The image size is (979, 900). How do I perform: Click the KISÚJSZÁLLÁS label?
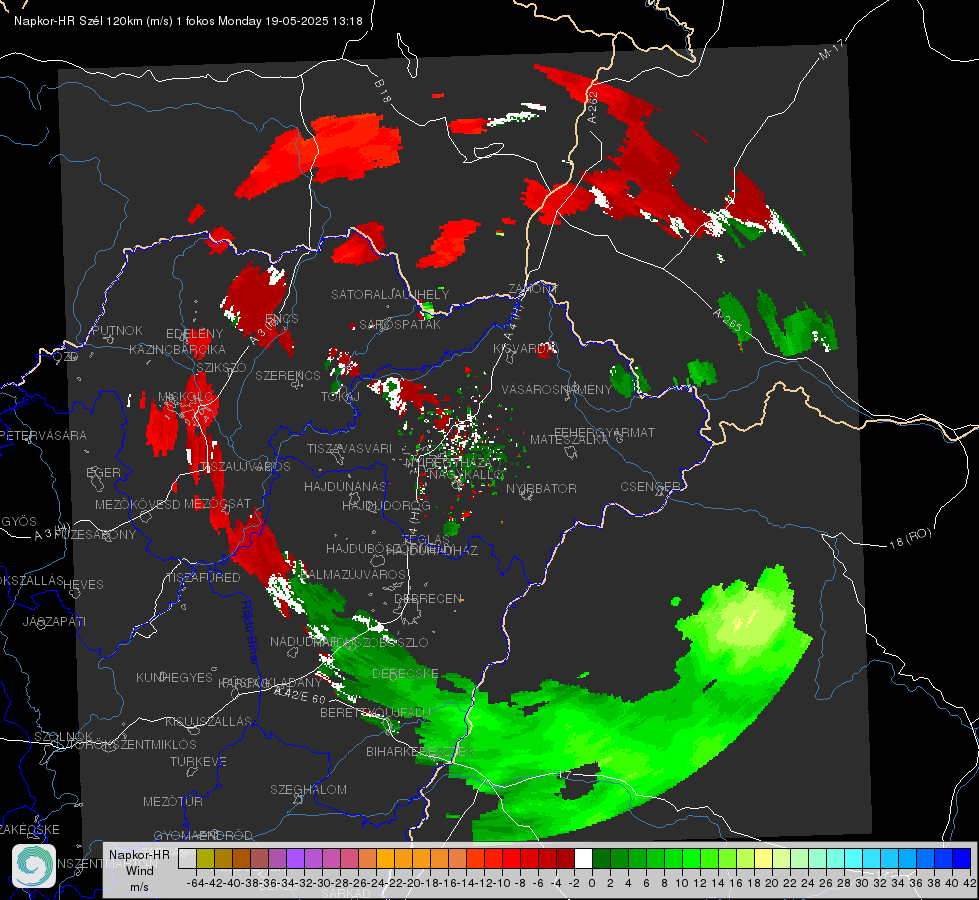coord(208,721)
